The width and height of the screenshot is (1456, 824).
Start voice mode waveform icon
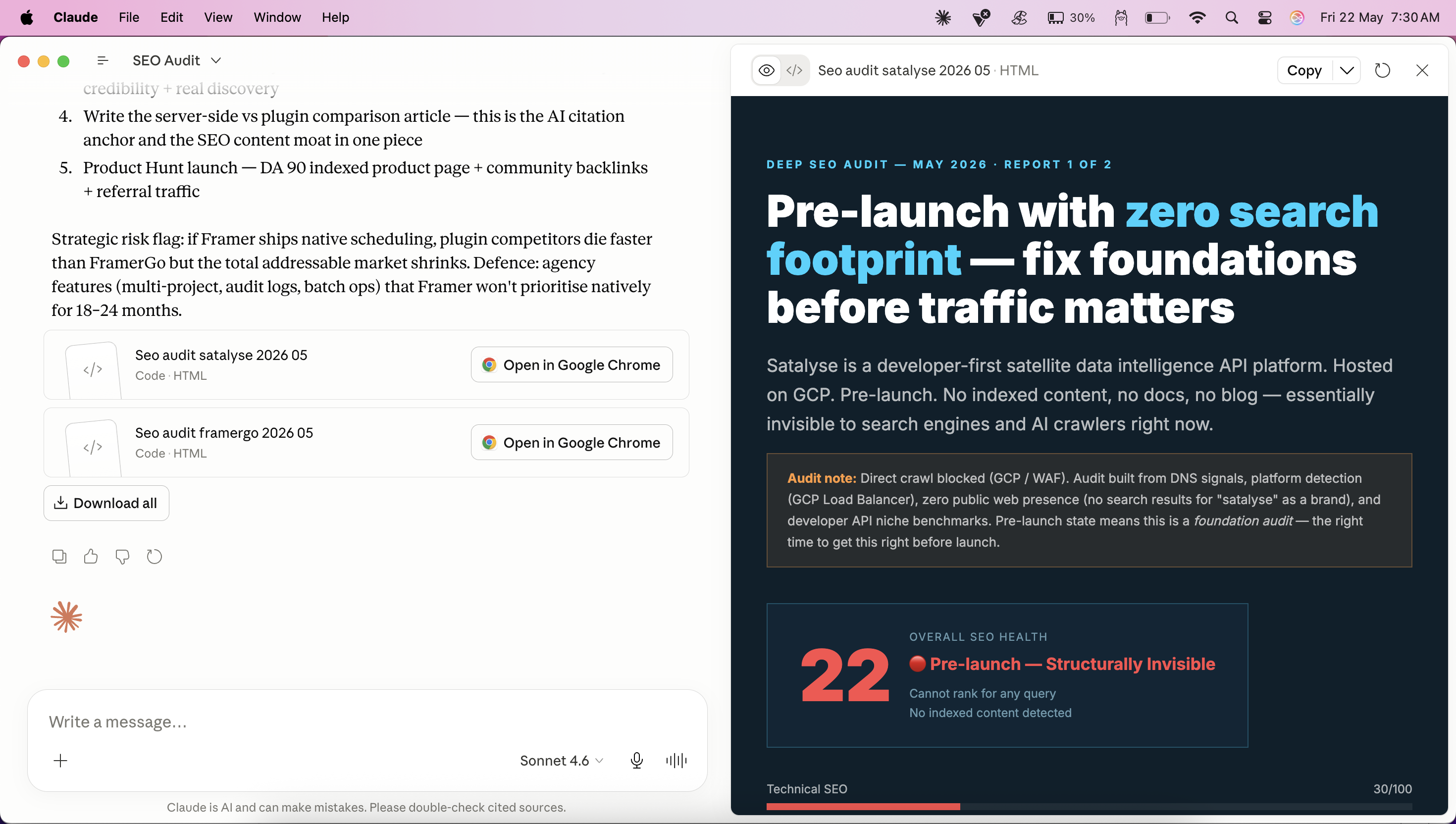[676, 761]
